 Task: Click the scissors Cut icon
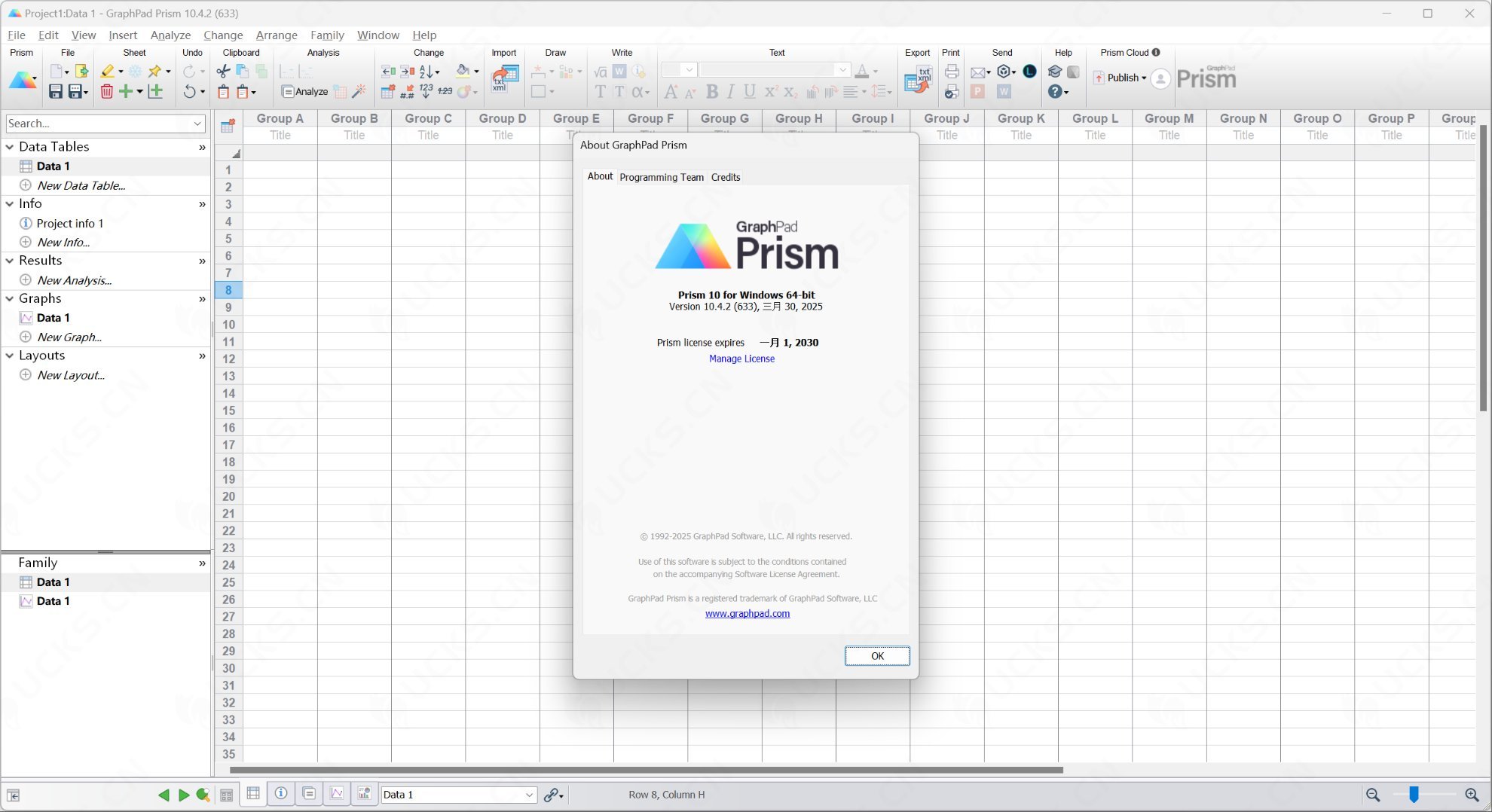(x=223, y=71)
